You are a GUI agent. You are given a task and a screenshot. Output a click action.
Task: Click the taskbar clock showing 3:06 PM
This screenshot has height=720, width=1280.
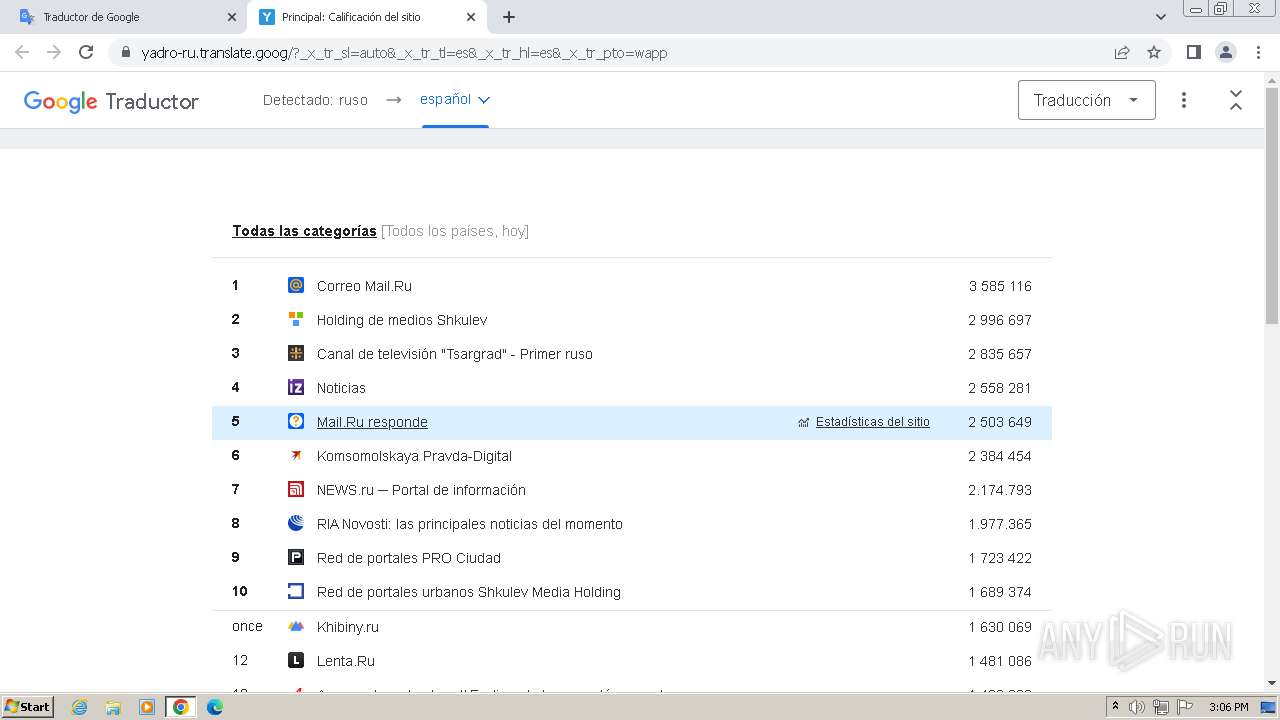point(1228,707)
